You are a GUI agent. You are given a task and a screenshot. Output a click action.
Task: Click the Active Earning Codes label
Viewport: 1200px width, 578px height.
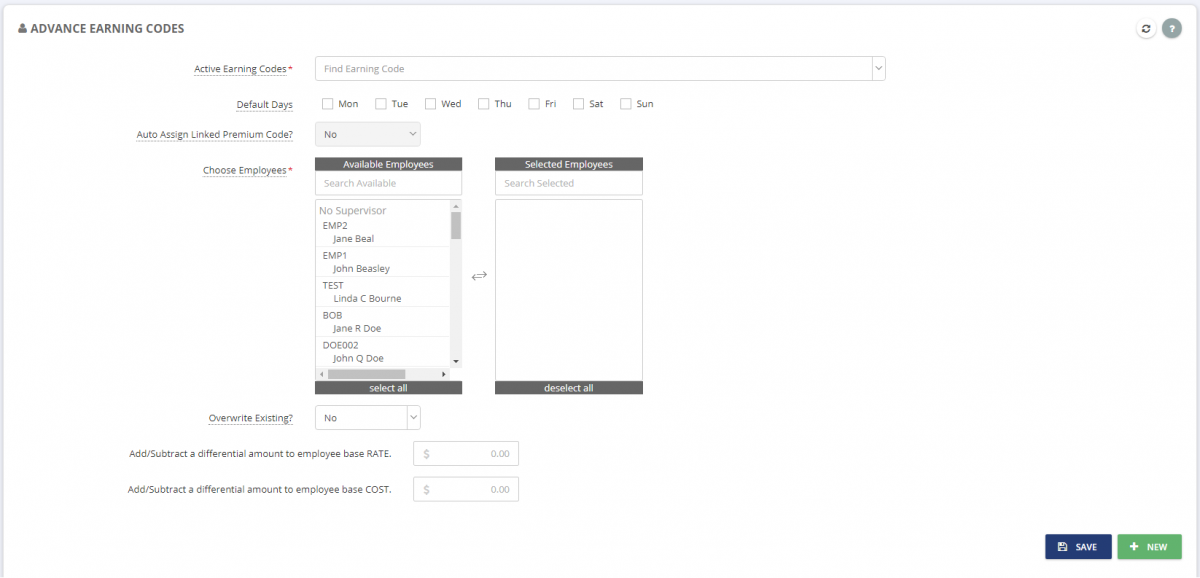click(x=240, y=69)
